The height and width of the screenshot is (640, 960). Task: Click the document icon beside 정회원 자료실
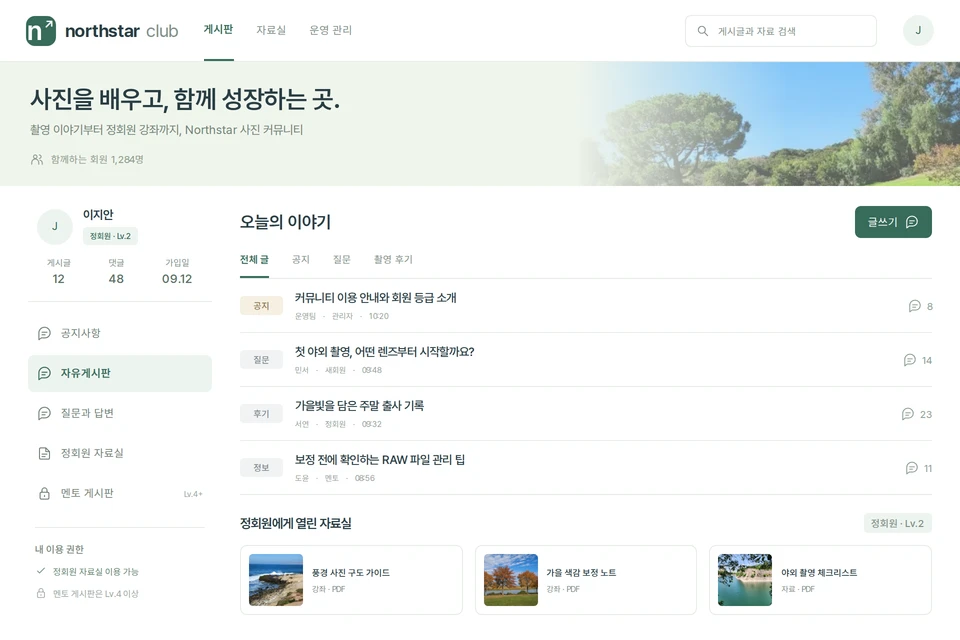click(x=44, y=453)
